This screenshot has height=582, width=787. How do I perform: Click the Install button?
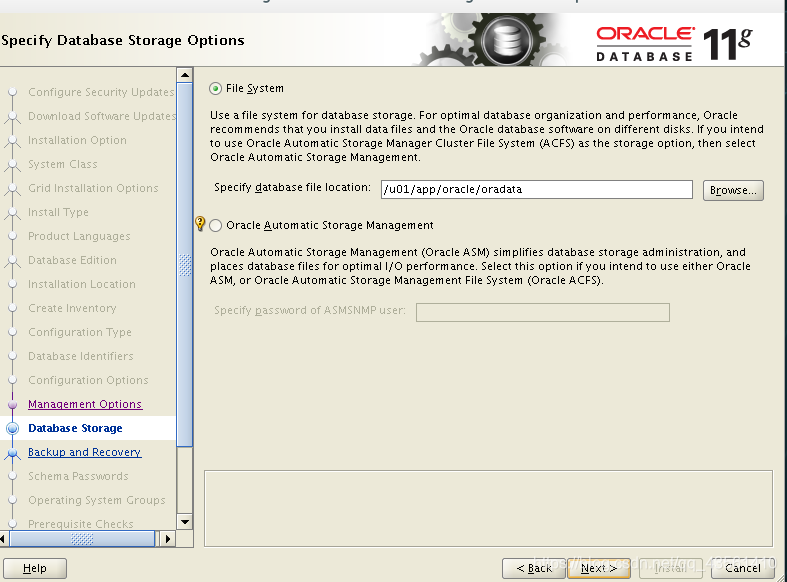click(670, 568)
